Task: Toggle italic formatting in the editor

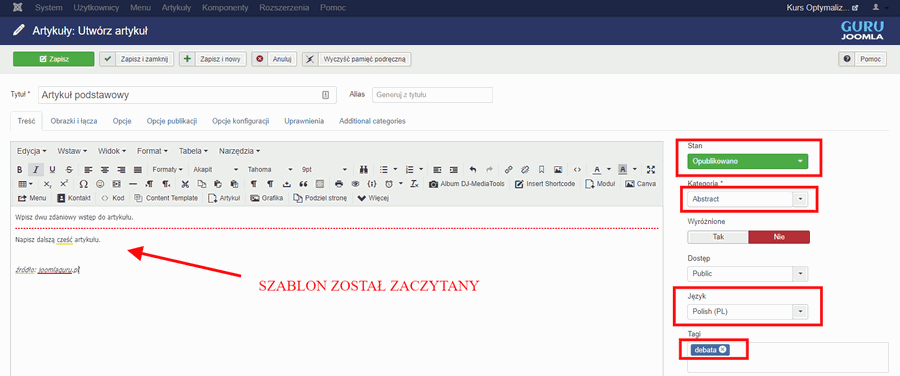Action: pyautogui.click(x=36, y=169)
